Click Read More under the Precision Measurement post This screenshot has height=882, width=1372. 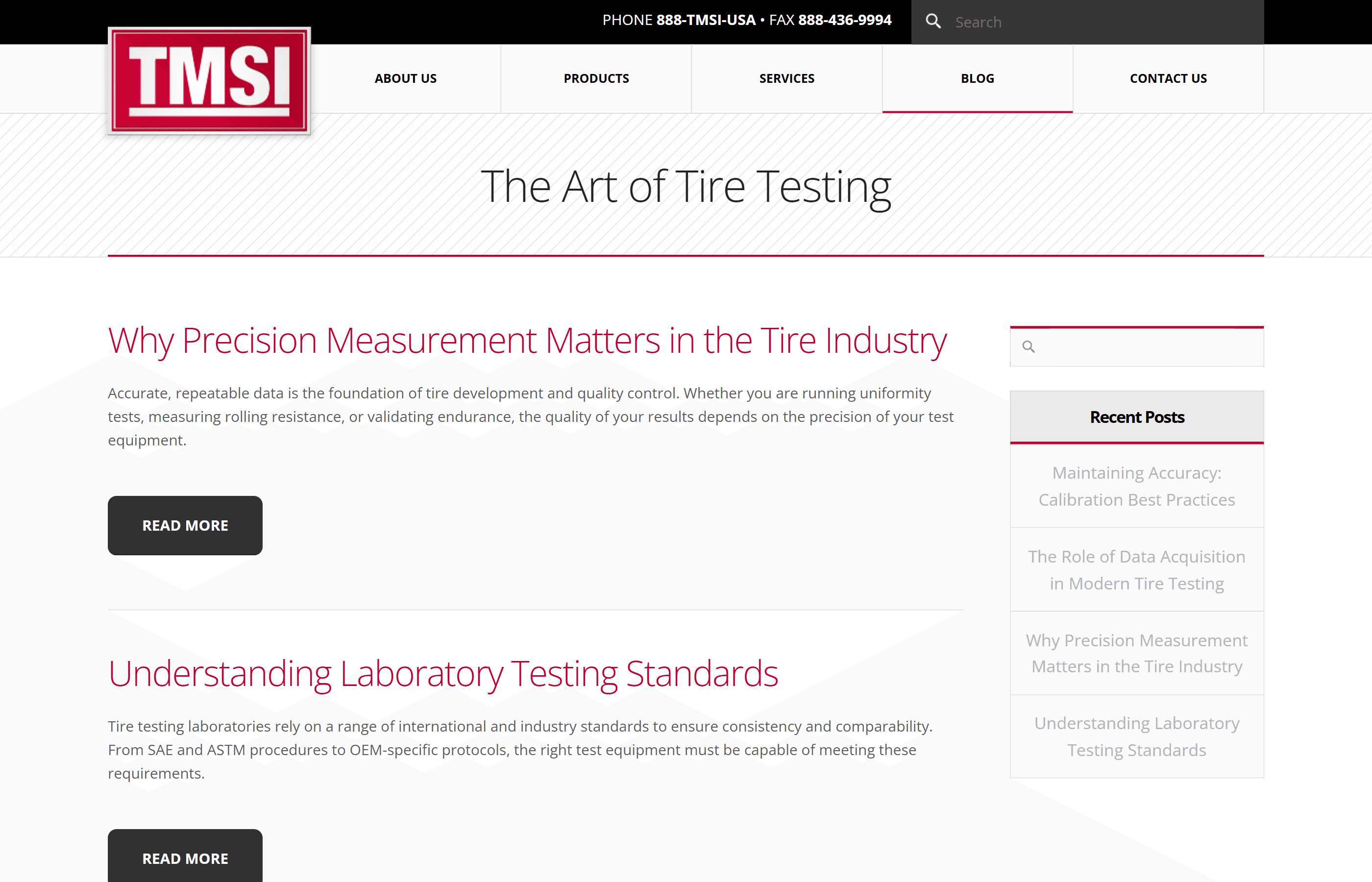pyautogui.click(x=185, y=525)
